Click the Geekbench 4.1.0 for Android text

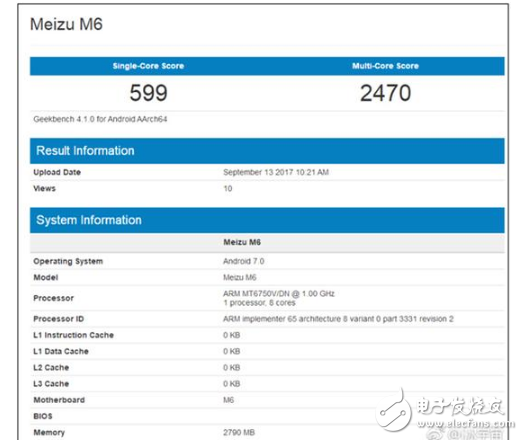pyautogui.click(x=100, y=119)
